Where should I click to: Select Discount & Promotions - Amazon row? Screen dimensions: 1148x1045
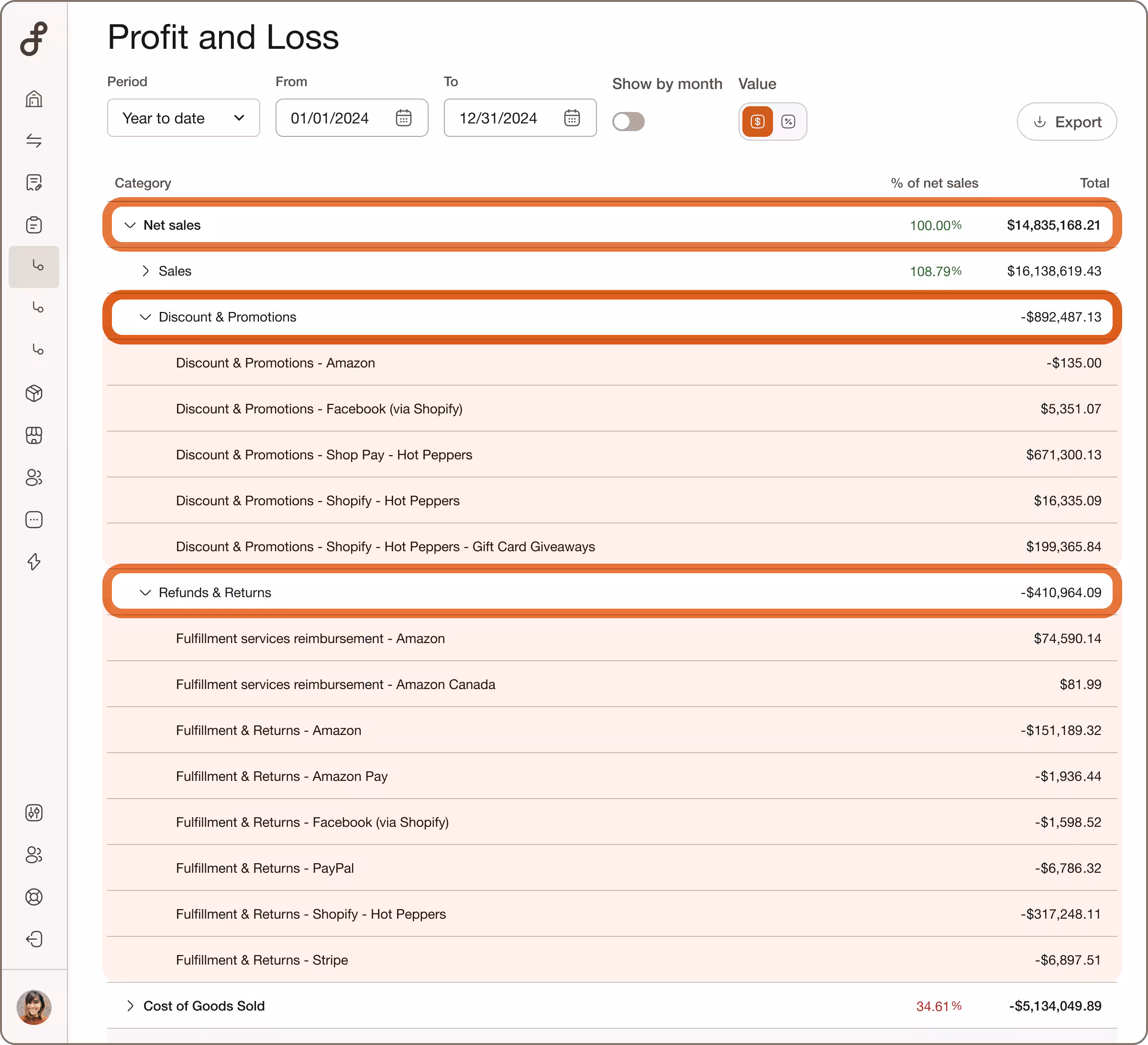pyautogui.click(x=612, y=363)
